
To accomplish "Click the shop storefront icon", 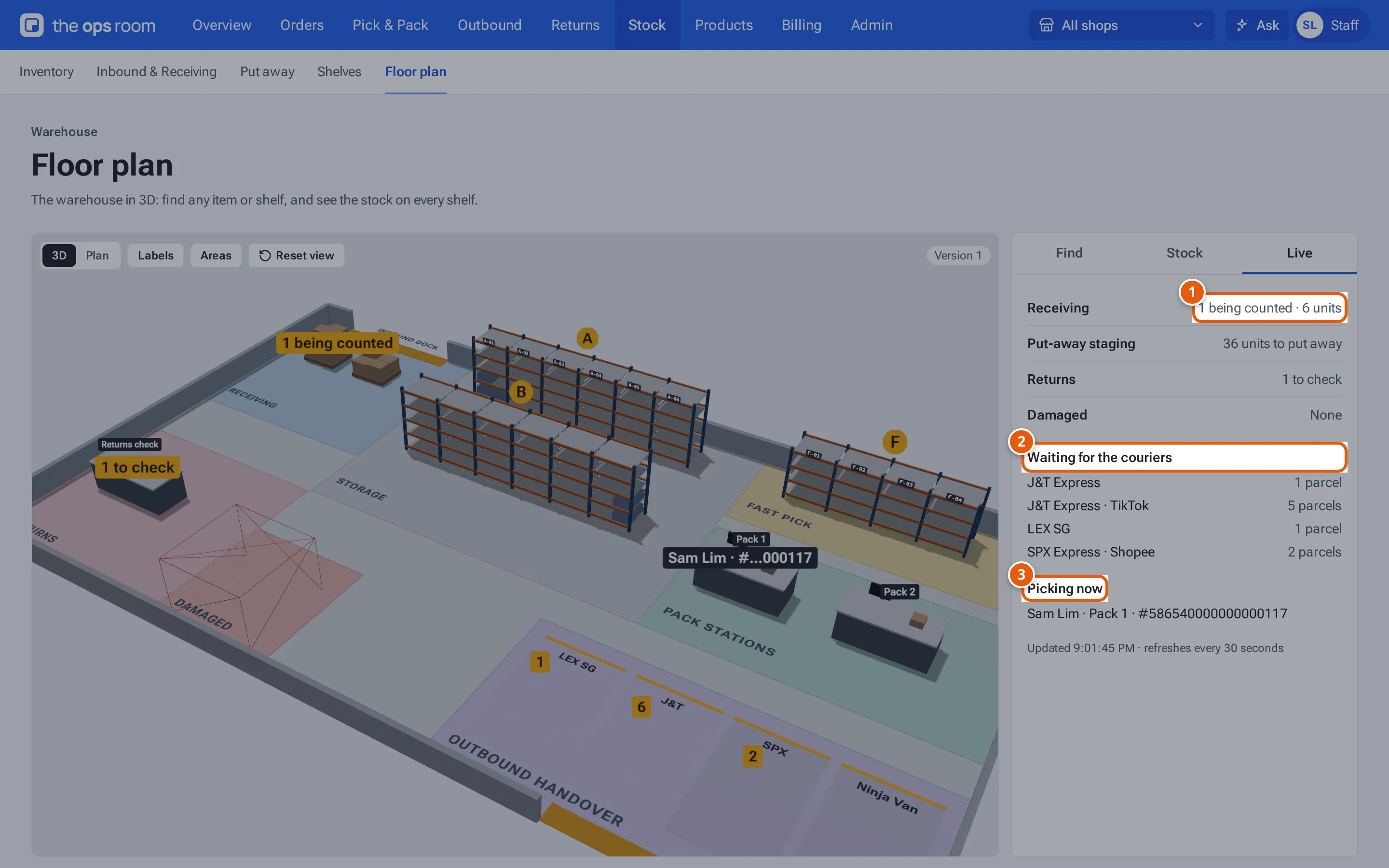I will point(1047,25).
